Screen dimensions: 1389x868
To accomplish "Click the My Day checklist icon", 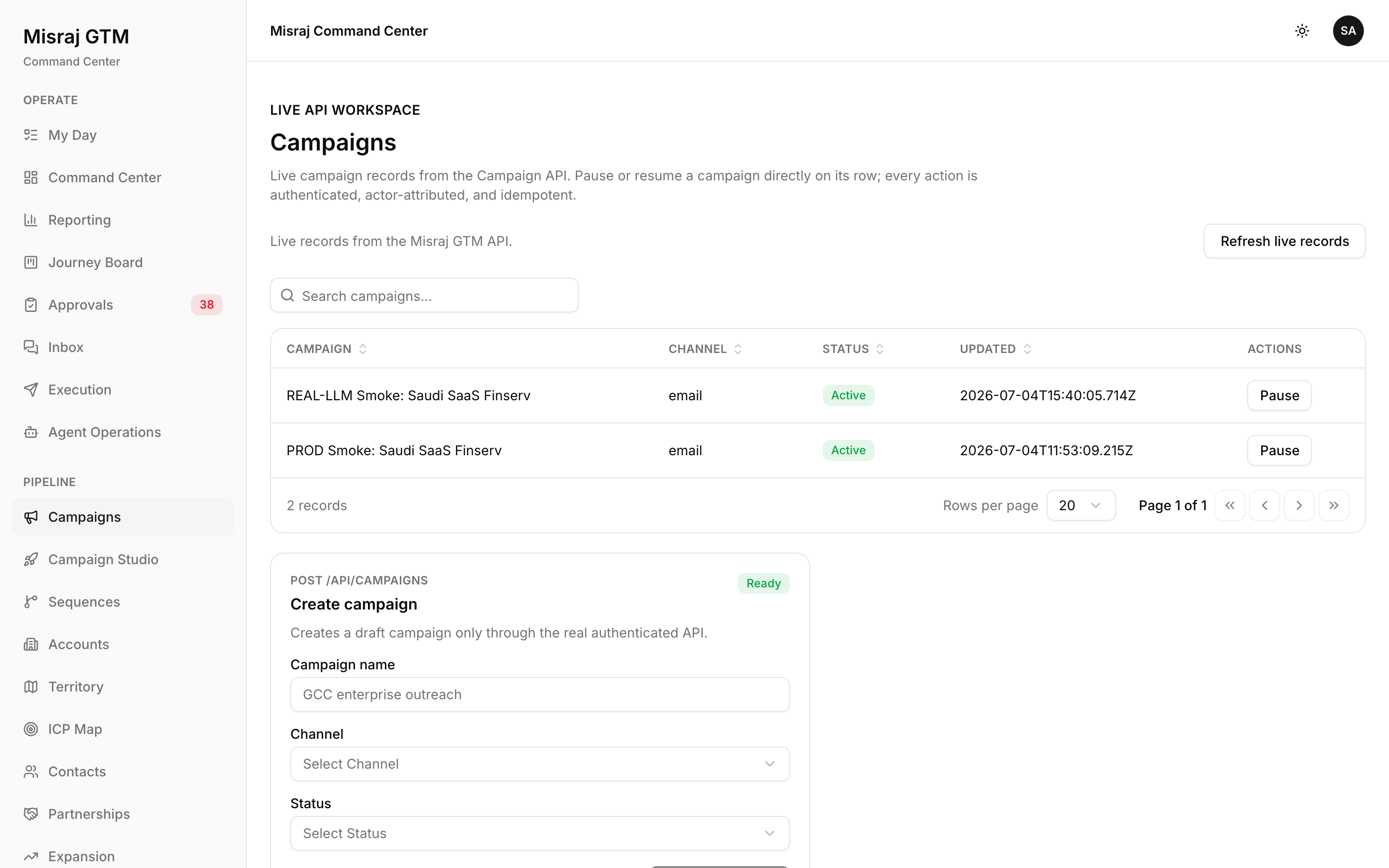I will click(31, 135).
